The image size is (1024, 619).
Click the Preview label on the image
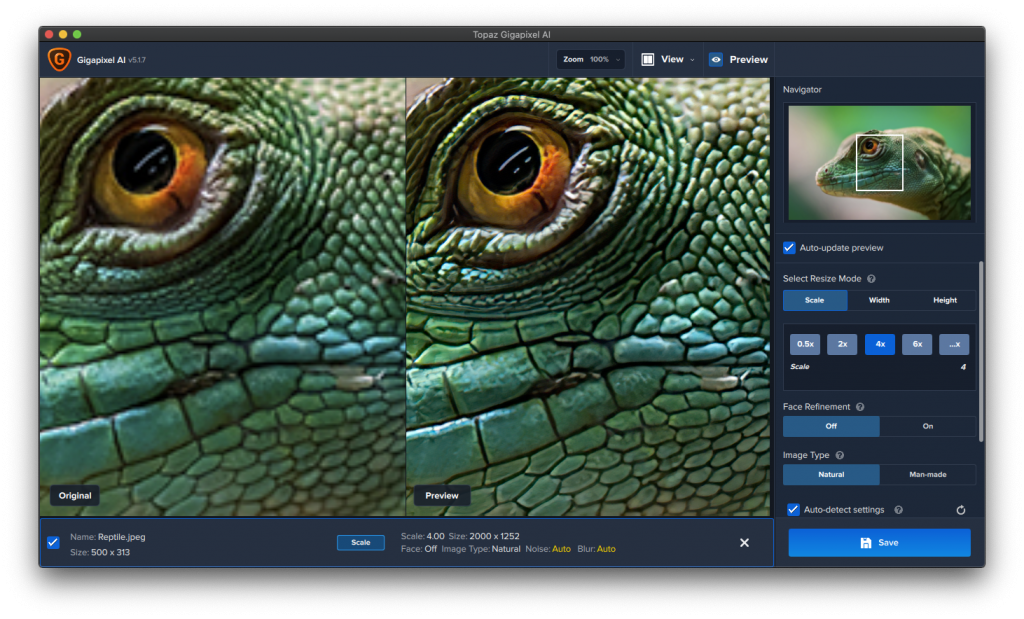442,496
